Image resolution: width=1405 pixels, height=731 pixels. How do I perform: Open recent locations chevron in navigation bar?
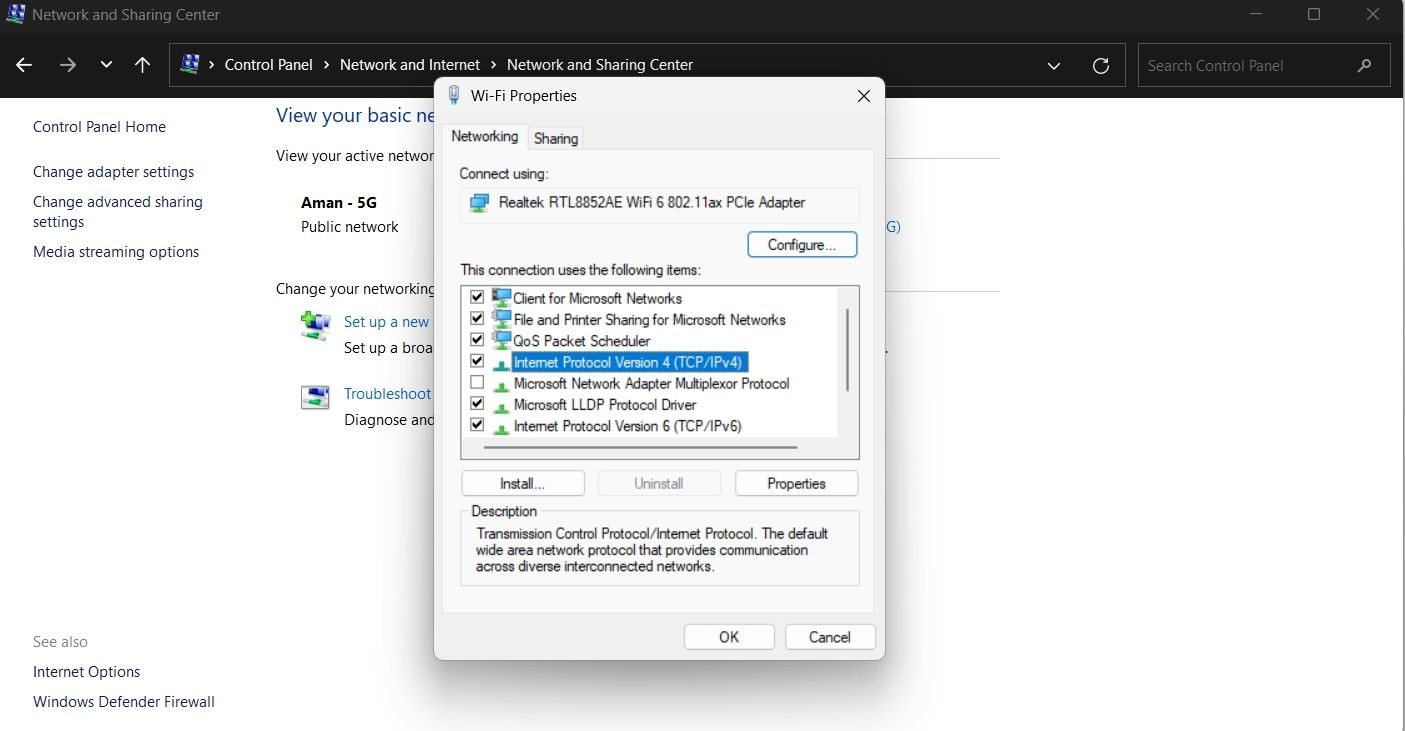tap(106, 65)
